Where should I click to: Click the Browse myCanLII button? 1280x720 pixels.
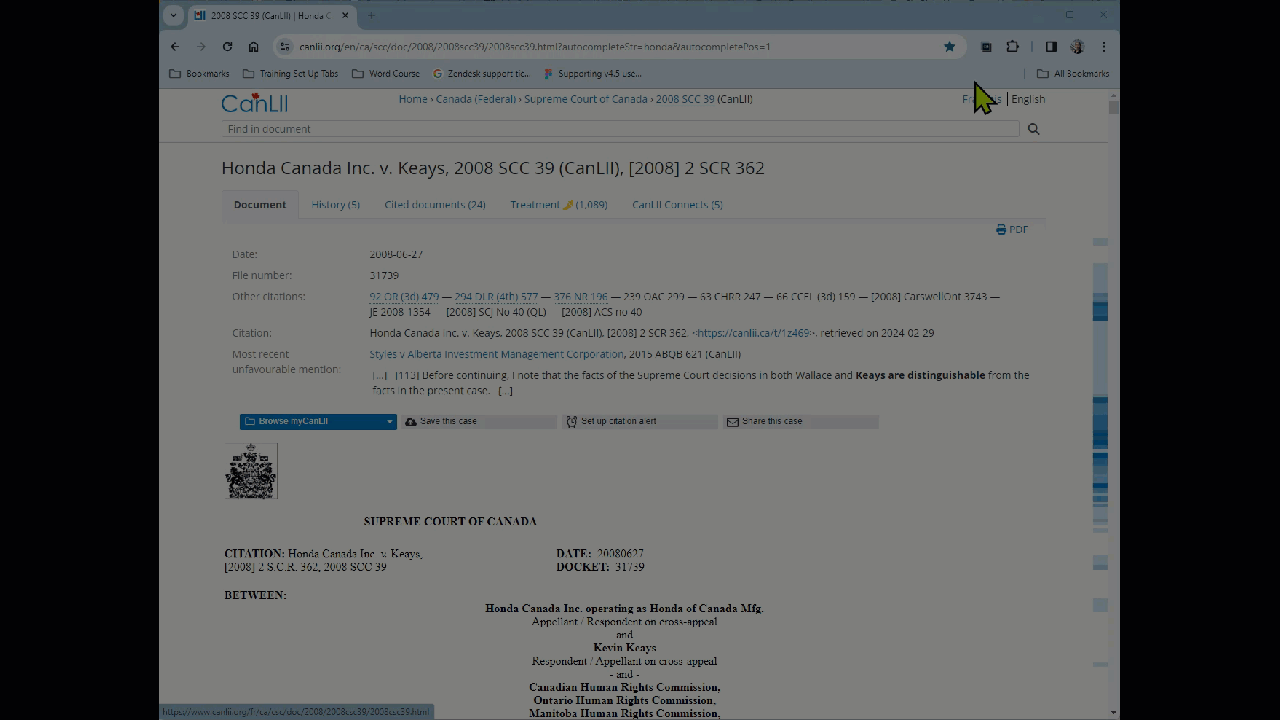point(311,422)
